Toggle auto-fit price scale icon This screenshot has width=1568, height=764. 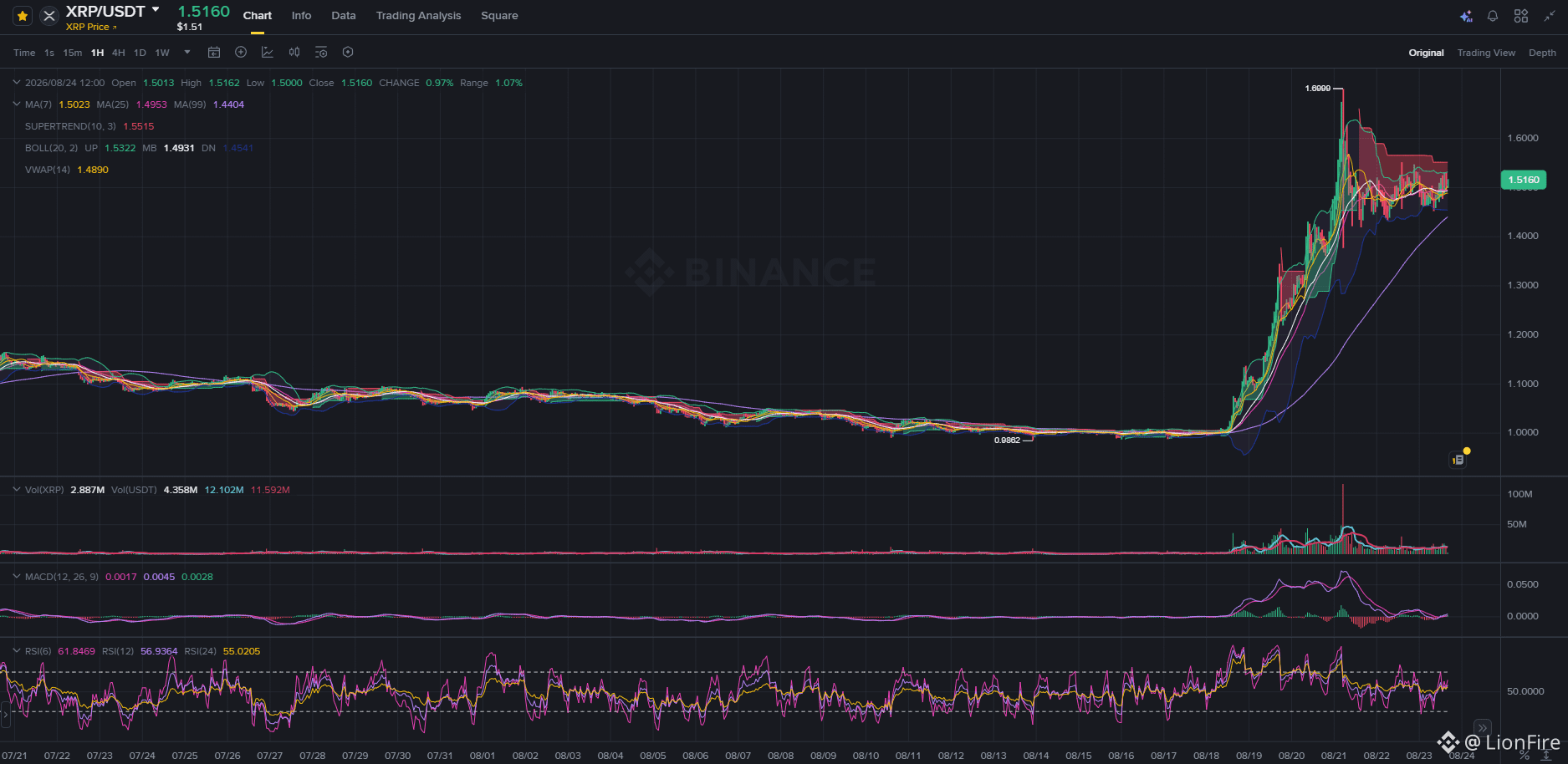pyautogui.click(x=1546, y=756)
